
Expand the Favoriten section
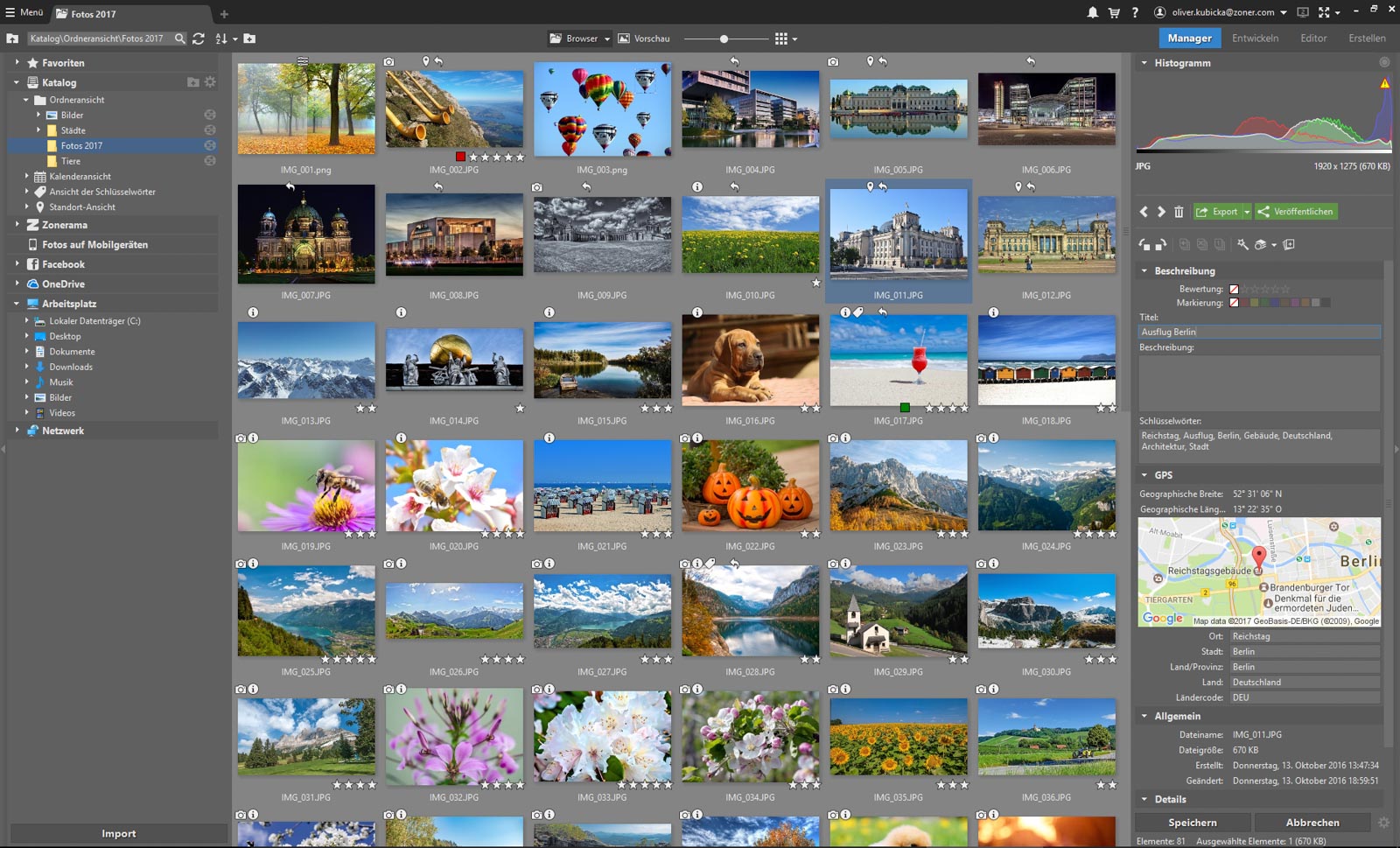(x=17, y=63)
